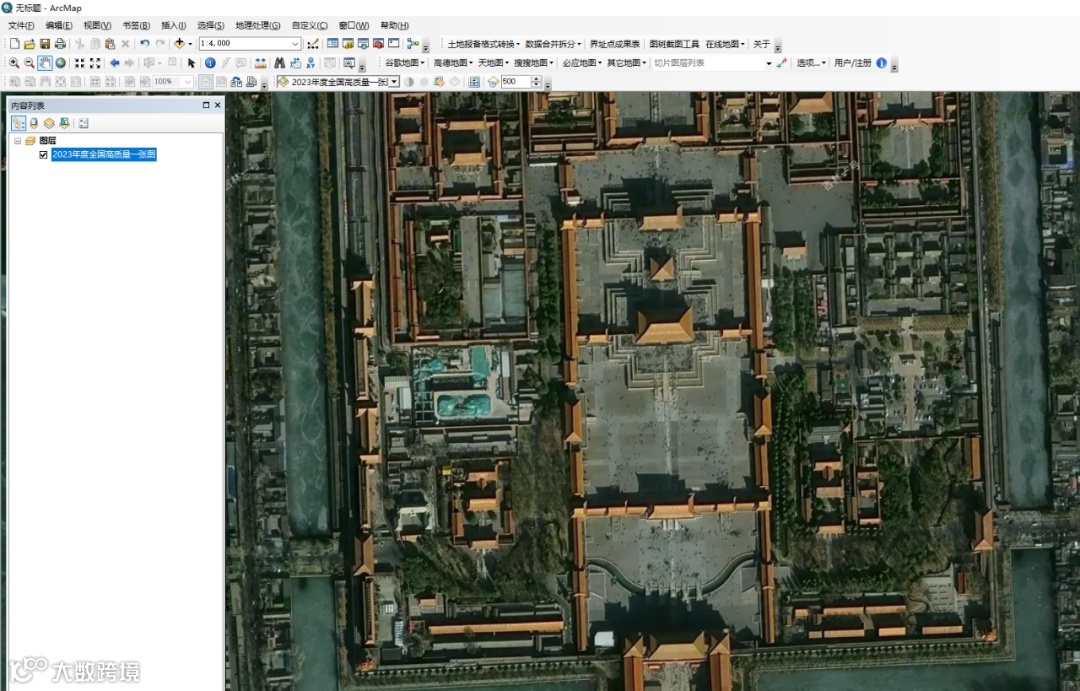The image size is (1080, 691).
Task: Open the Find binoculars tool
Action: [279, 63]
